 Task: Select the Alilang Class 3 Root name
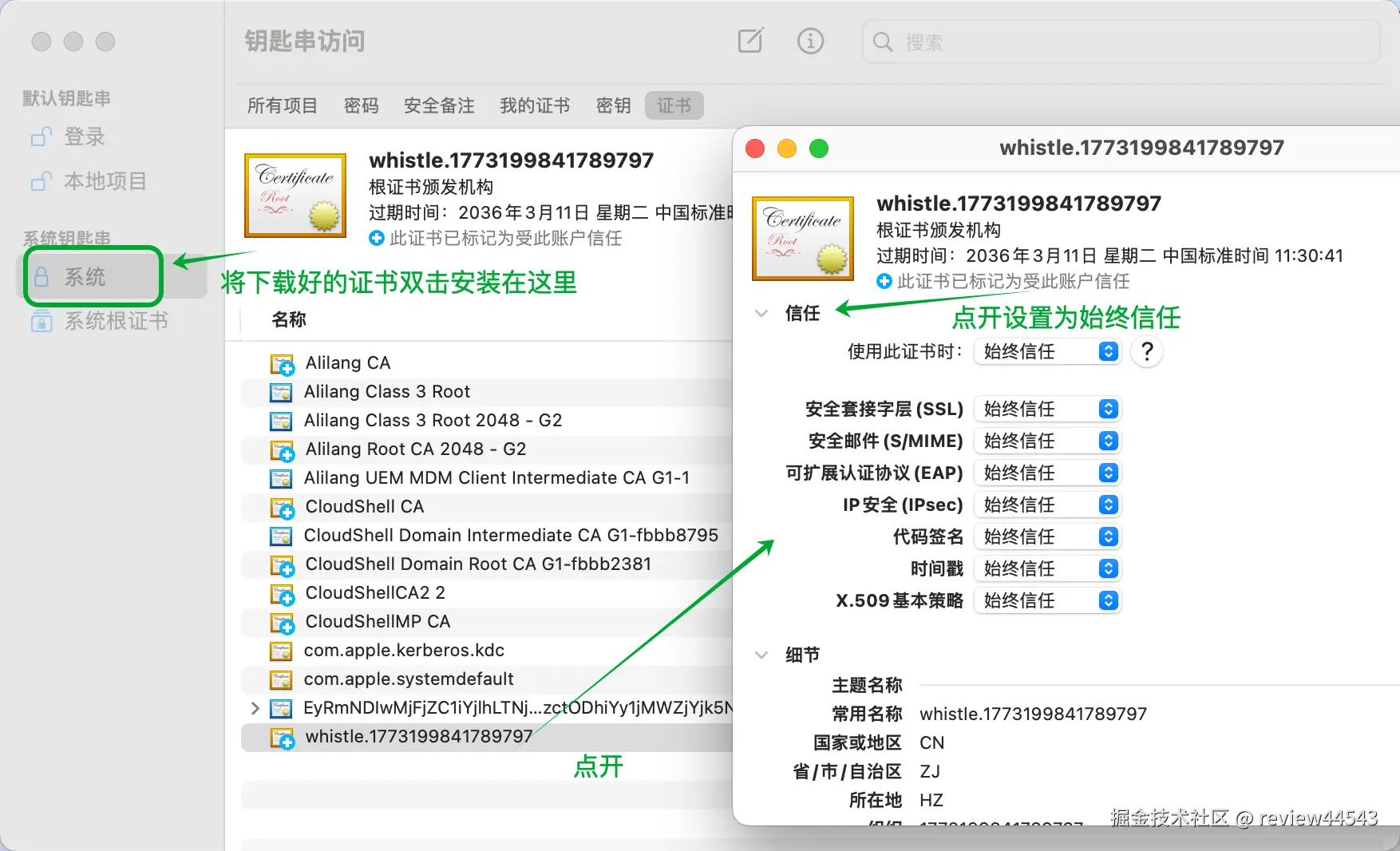pyautogui.click(x=387, y=392)
